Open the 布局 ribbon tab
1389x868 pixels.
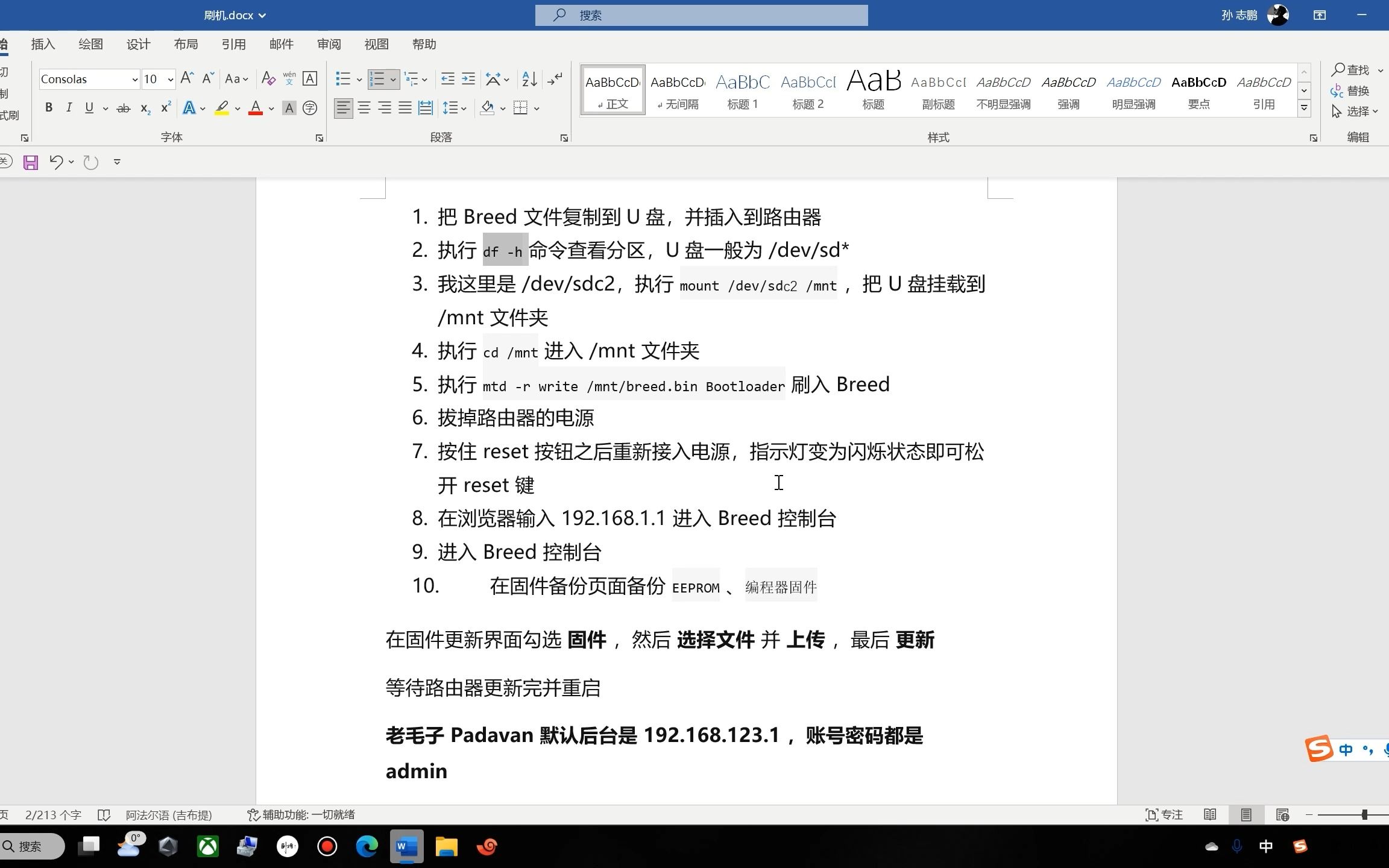186,44
